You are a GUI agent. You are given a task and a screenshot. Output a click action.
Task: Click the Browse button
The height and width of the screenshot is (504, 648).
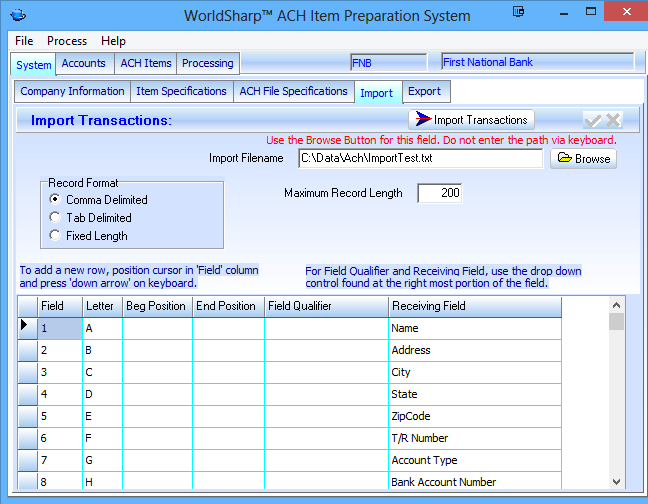[584, 159]
